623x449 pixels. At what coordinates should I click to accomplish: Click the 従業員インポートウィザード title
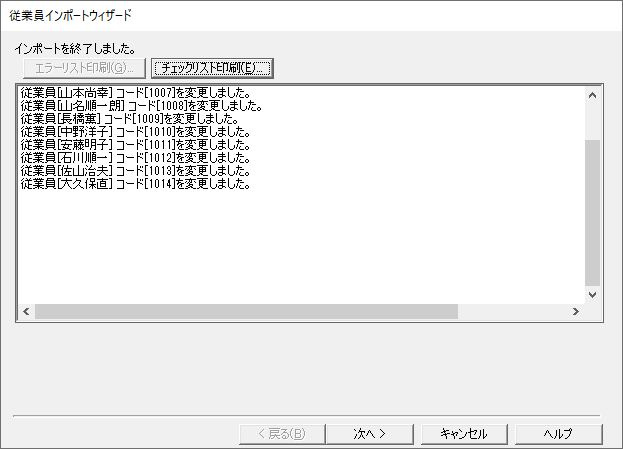click(70, 15)
